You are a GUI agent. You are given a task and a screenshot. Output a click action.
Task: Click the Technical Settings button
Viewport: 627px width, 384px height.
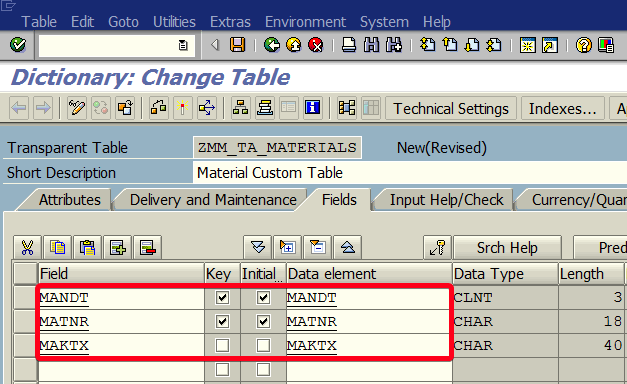click(451, 108)
